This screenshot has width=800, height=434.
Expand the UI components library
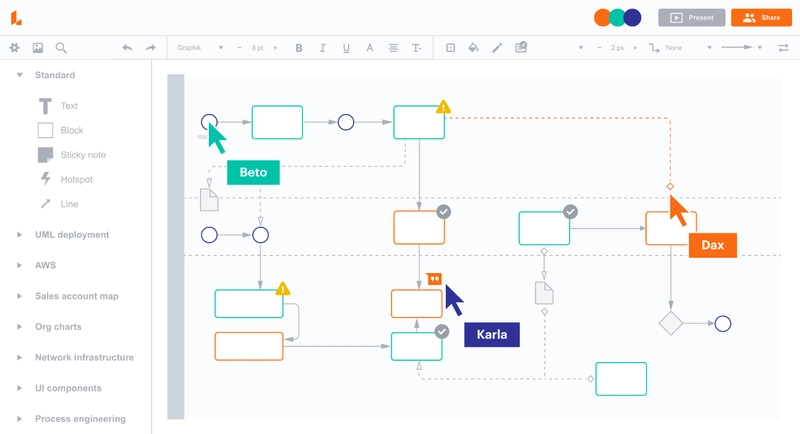19,388
